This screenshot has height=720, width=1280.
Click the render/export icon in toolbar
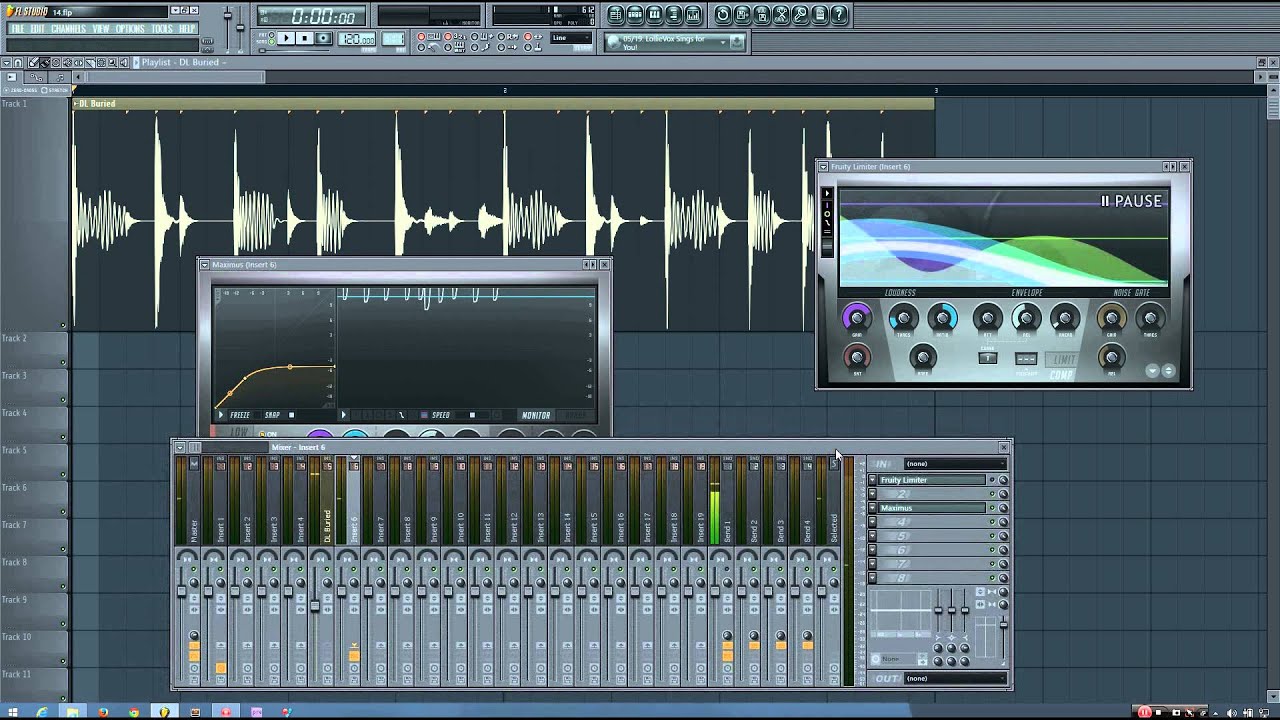pos(761,15)
